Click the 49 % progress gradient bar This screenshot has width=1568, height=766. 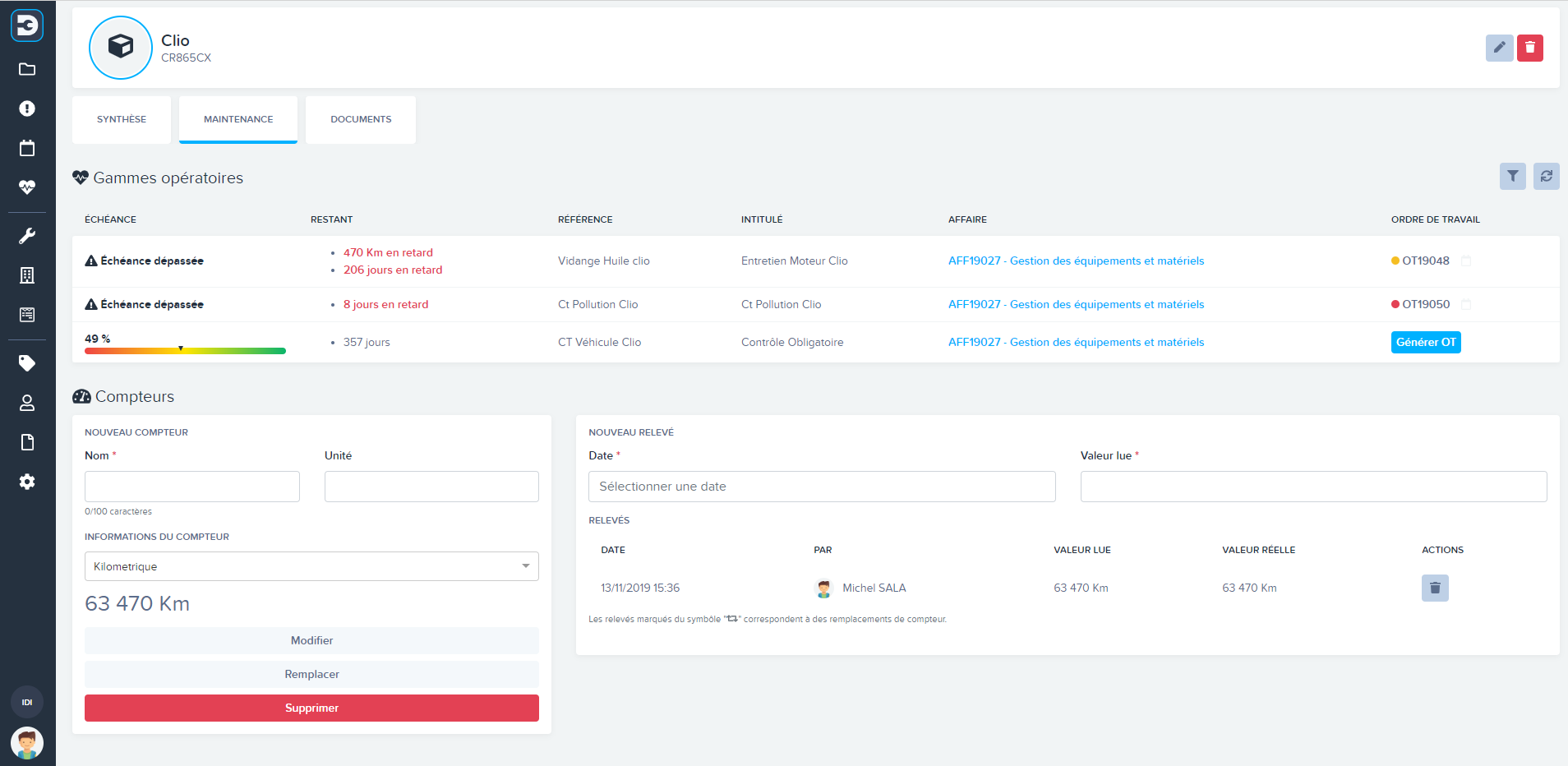185,351
